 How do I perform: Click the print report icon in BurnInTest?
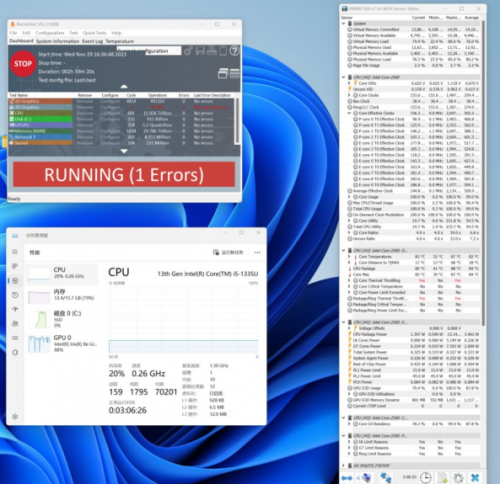tap(212, 51)
